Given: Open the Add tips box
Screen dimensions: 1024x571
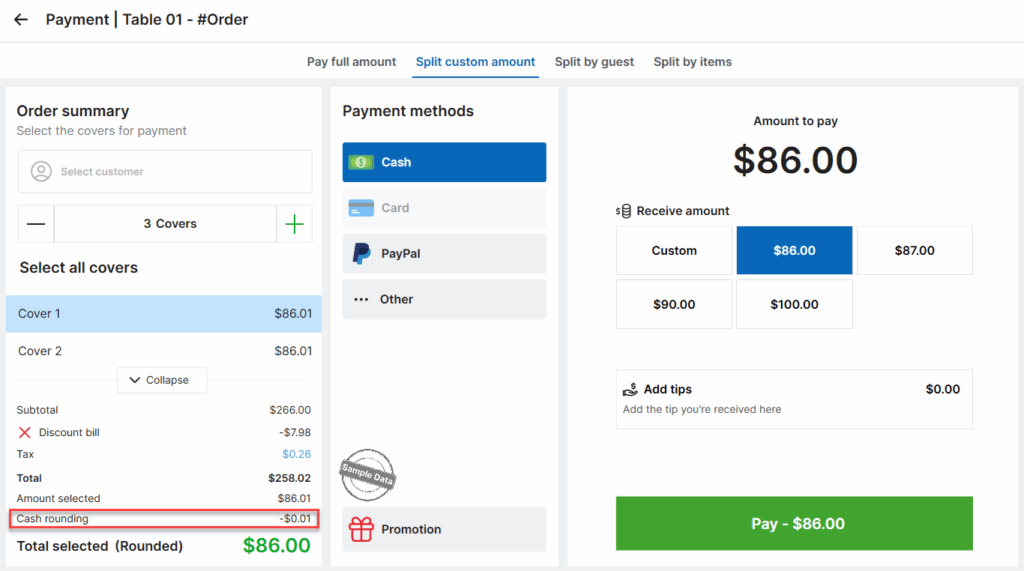Looking at the screenshot, I should (x=794, y=399).
